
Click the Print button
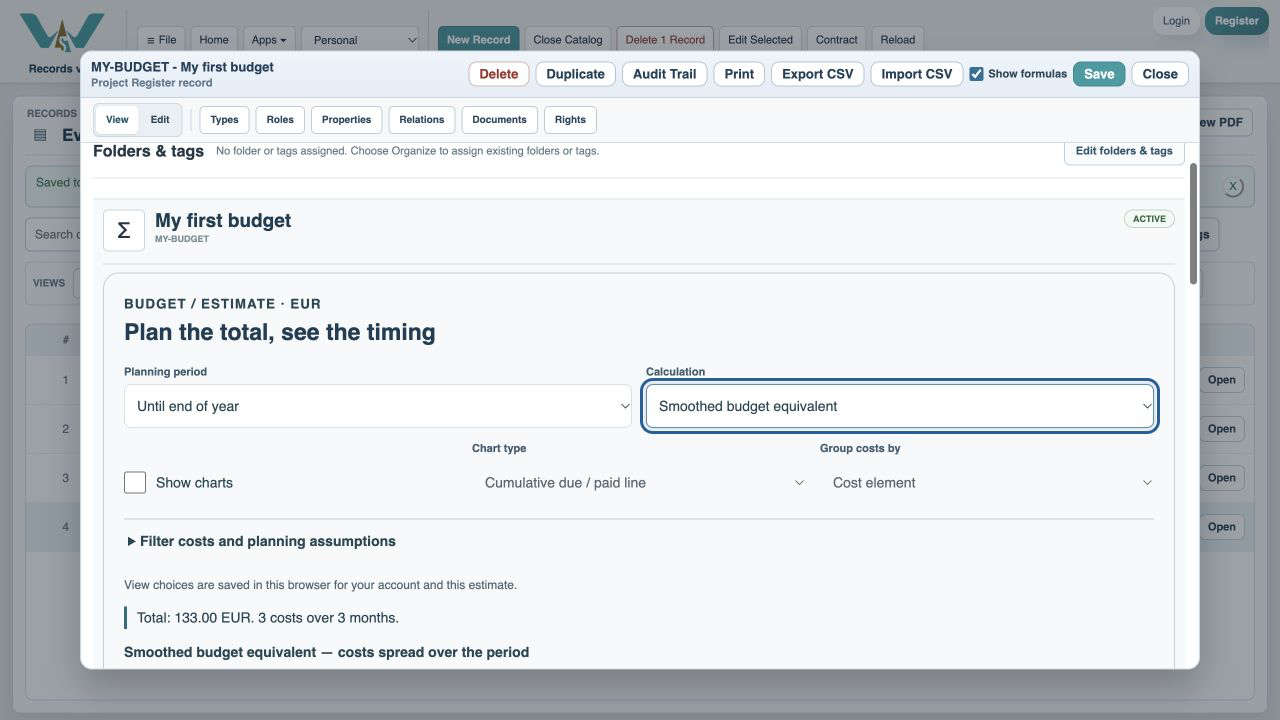point(739,74)
